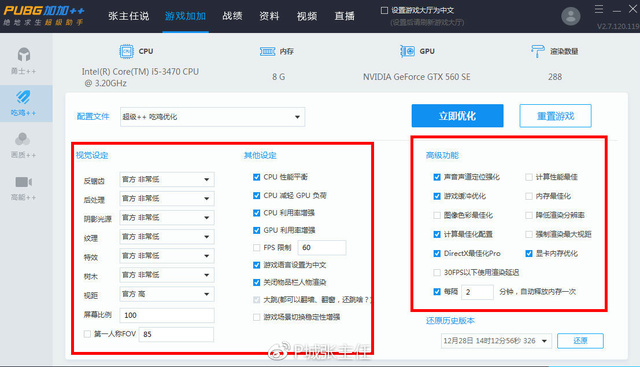Click the 还原 button

[580, 340]
